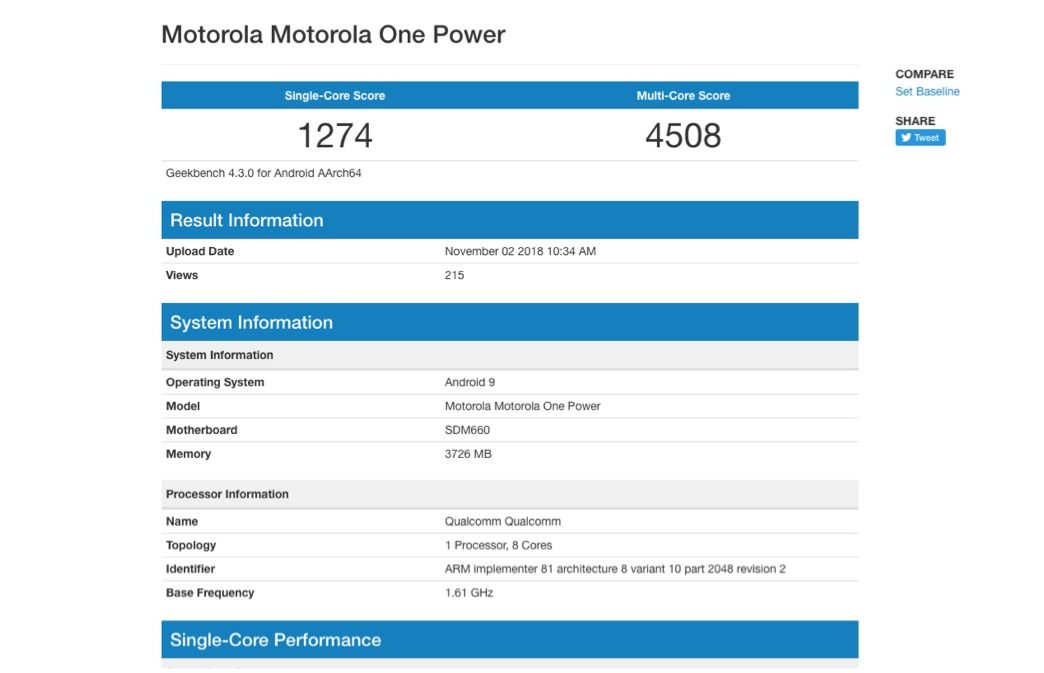Click the Result Information section header
This screenshot has width=1044, height=673.
coord(246,220)
